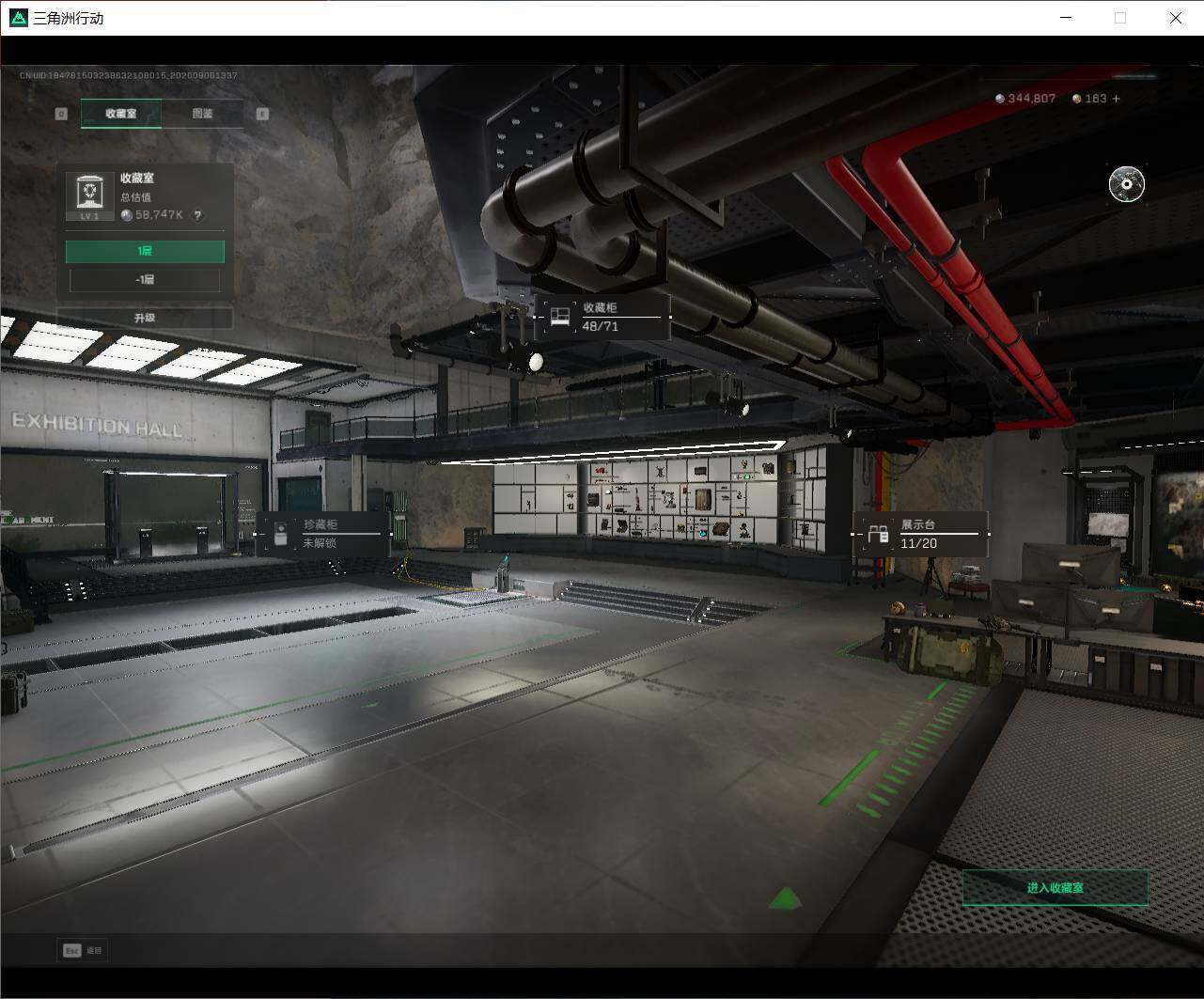
Task: Open the 展示台 11/20 label
Action: [921, 534]
